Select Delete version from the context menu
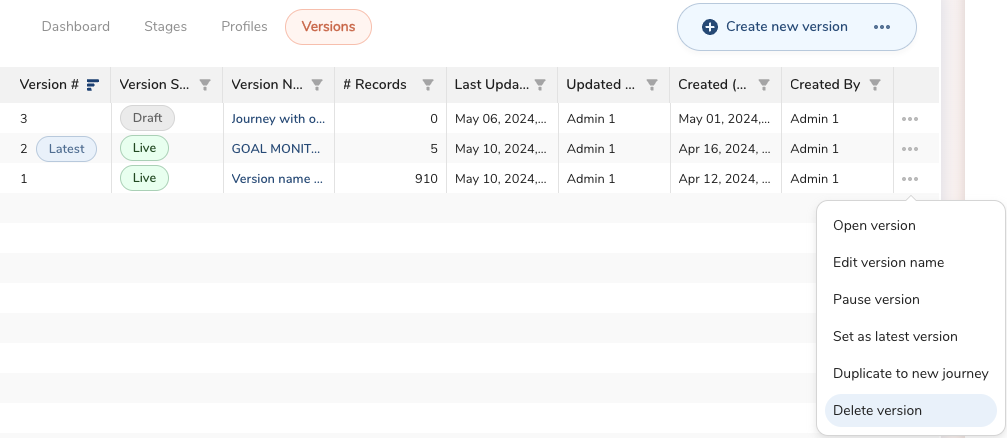 (x=877, y=410)
